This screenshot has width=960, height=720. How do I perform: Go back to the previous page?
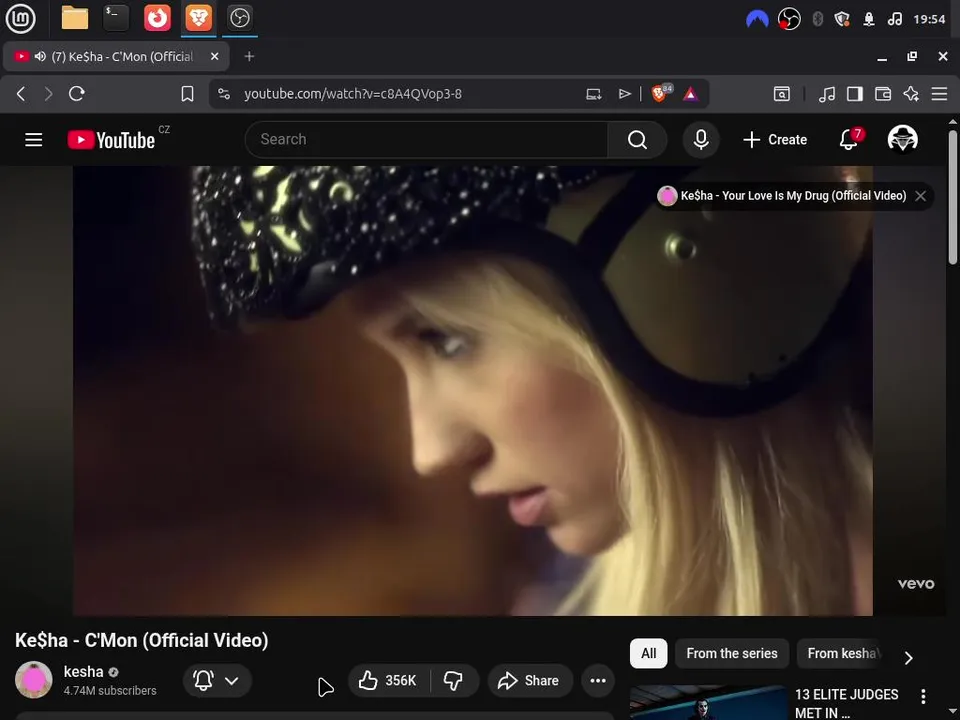coord(21,94)
